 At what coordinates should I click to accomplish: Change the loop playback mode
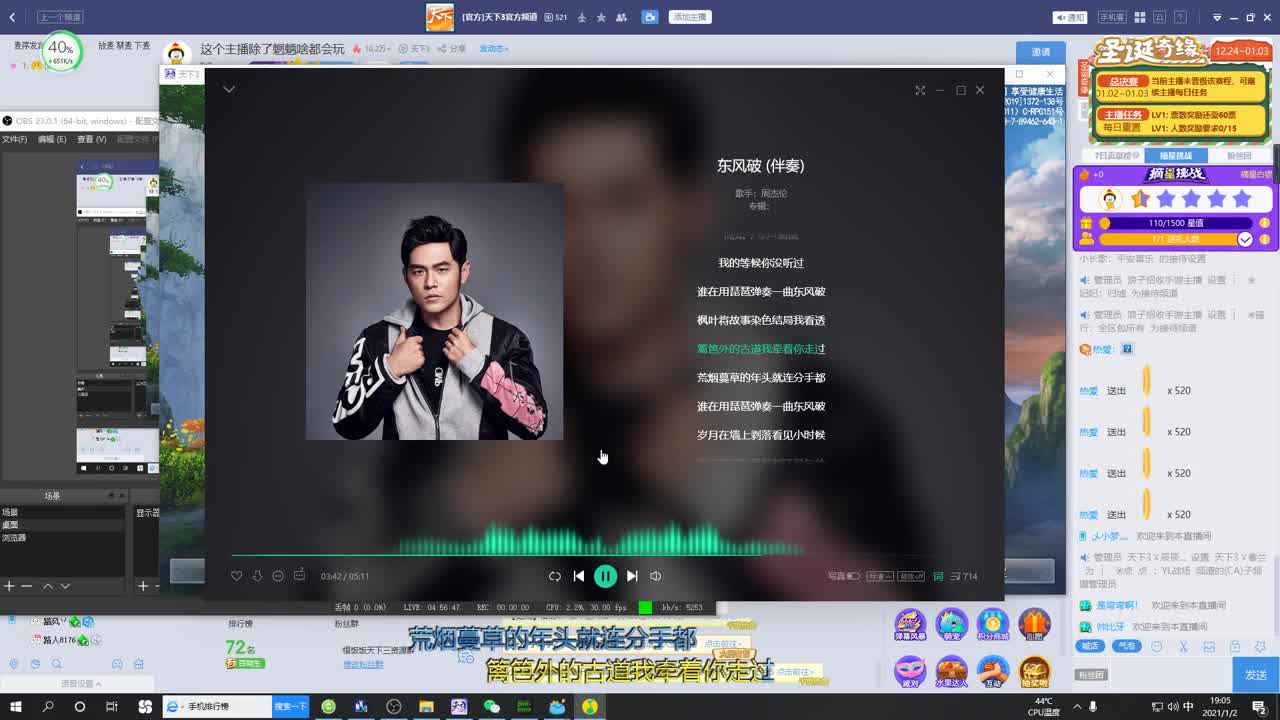pos(555,576)
